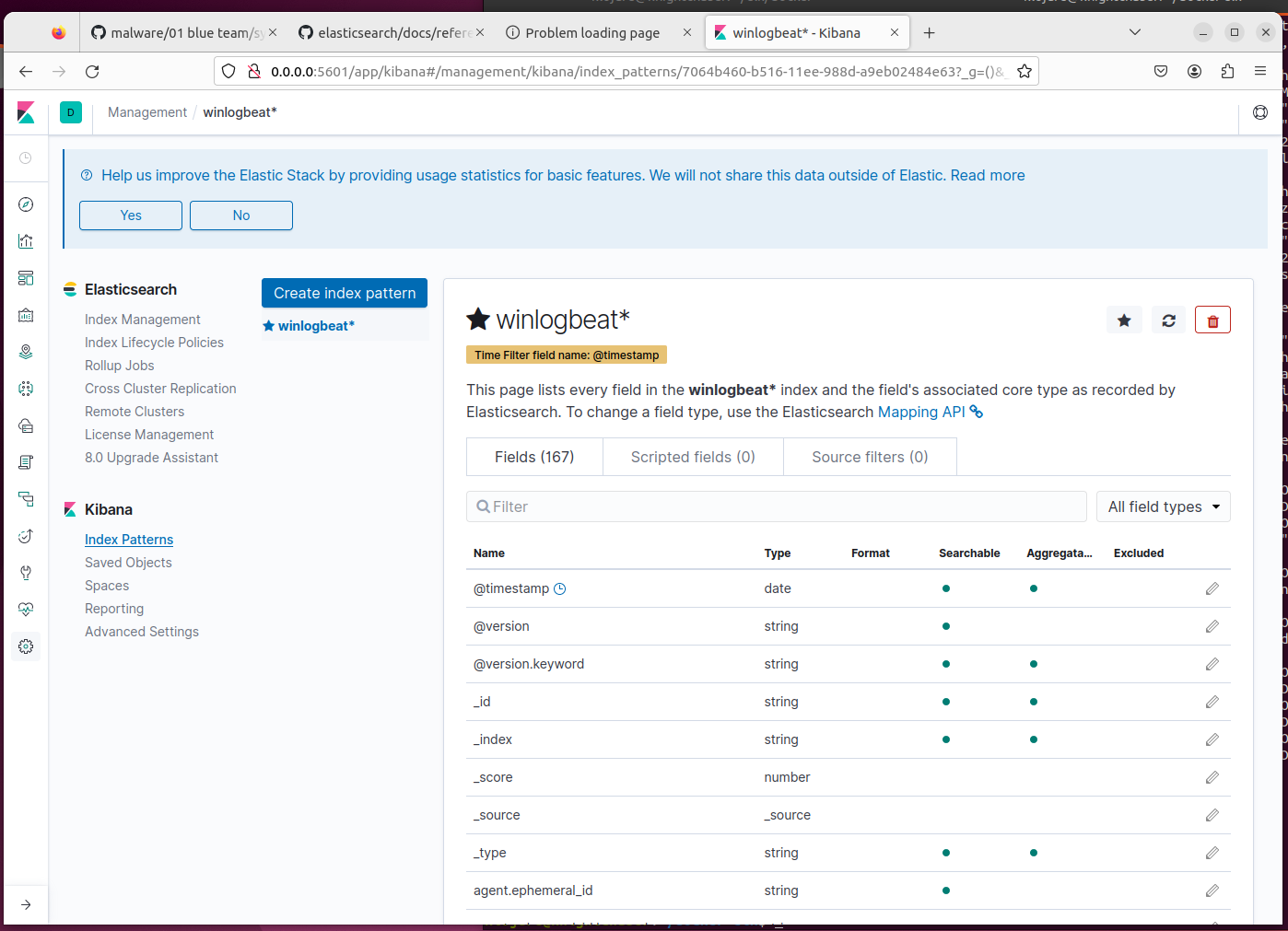Viewport: 1288px width, 931px height.
Task: Open the Mapping API link
Action: 930,412
